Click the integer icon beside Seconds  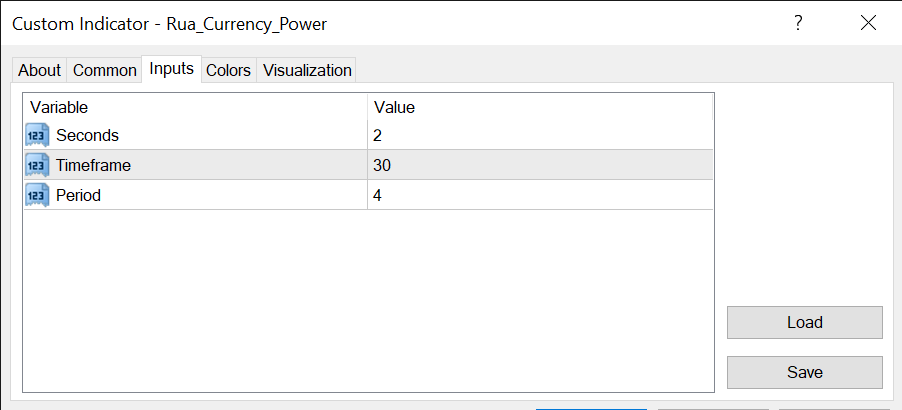point(38,136)
